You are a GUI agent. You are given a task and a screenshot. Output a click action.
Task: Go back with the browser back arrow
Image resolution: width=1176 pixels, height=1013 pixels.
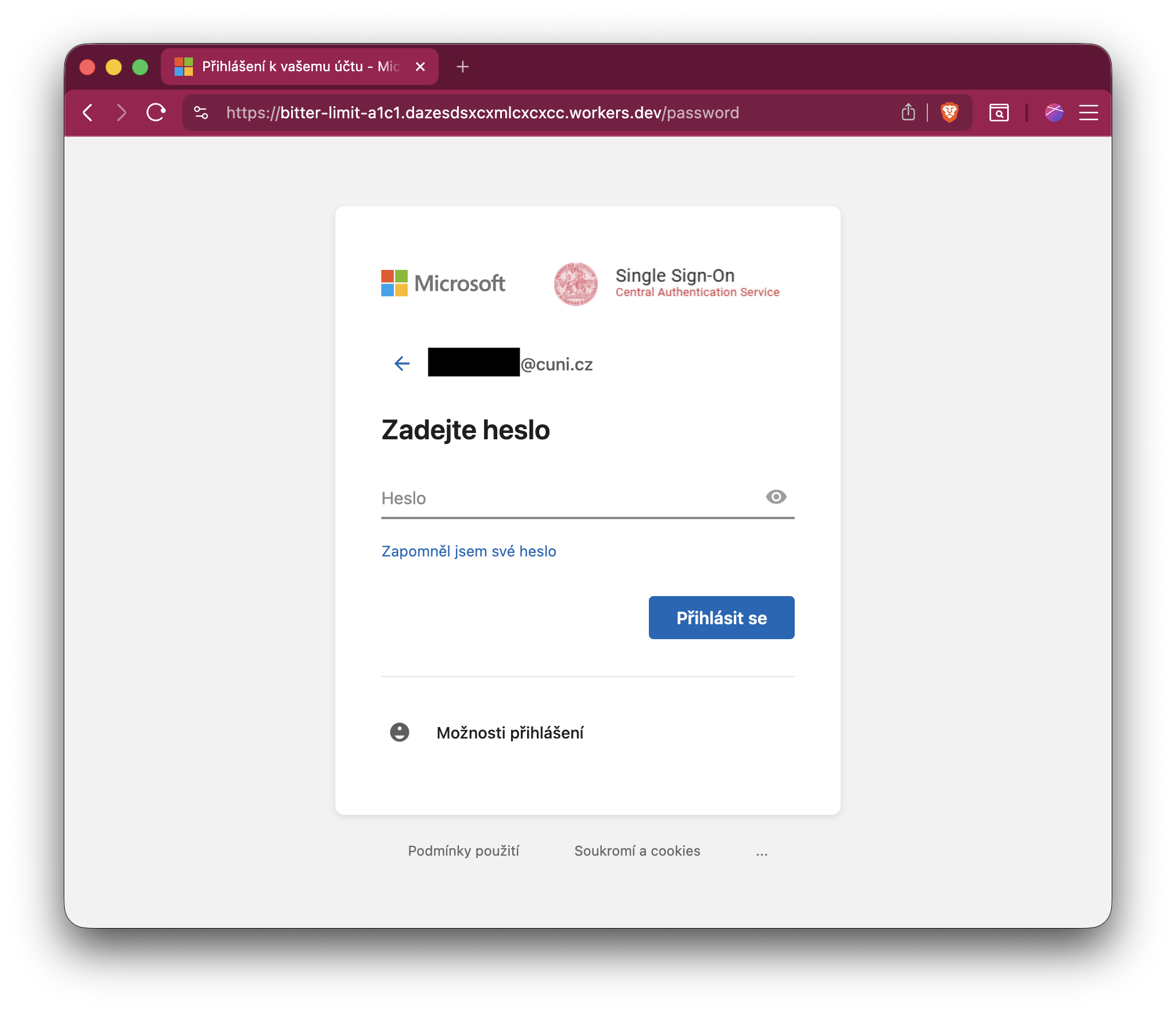pos(88,113)
